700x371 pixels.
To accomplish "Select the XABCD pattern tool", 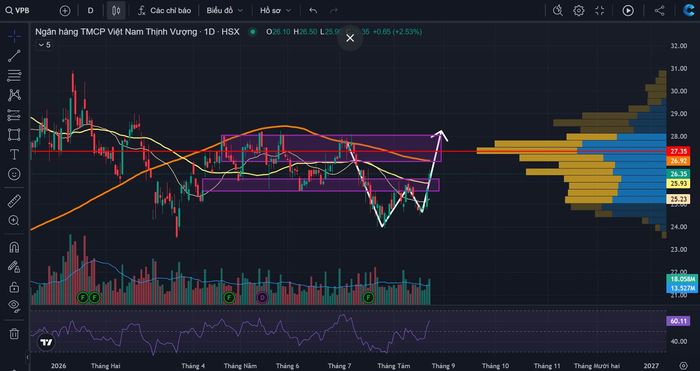I will tap(14, 95).
